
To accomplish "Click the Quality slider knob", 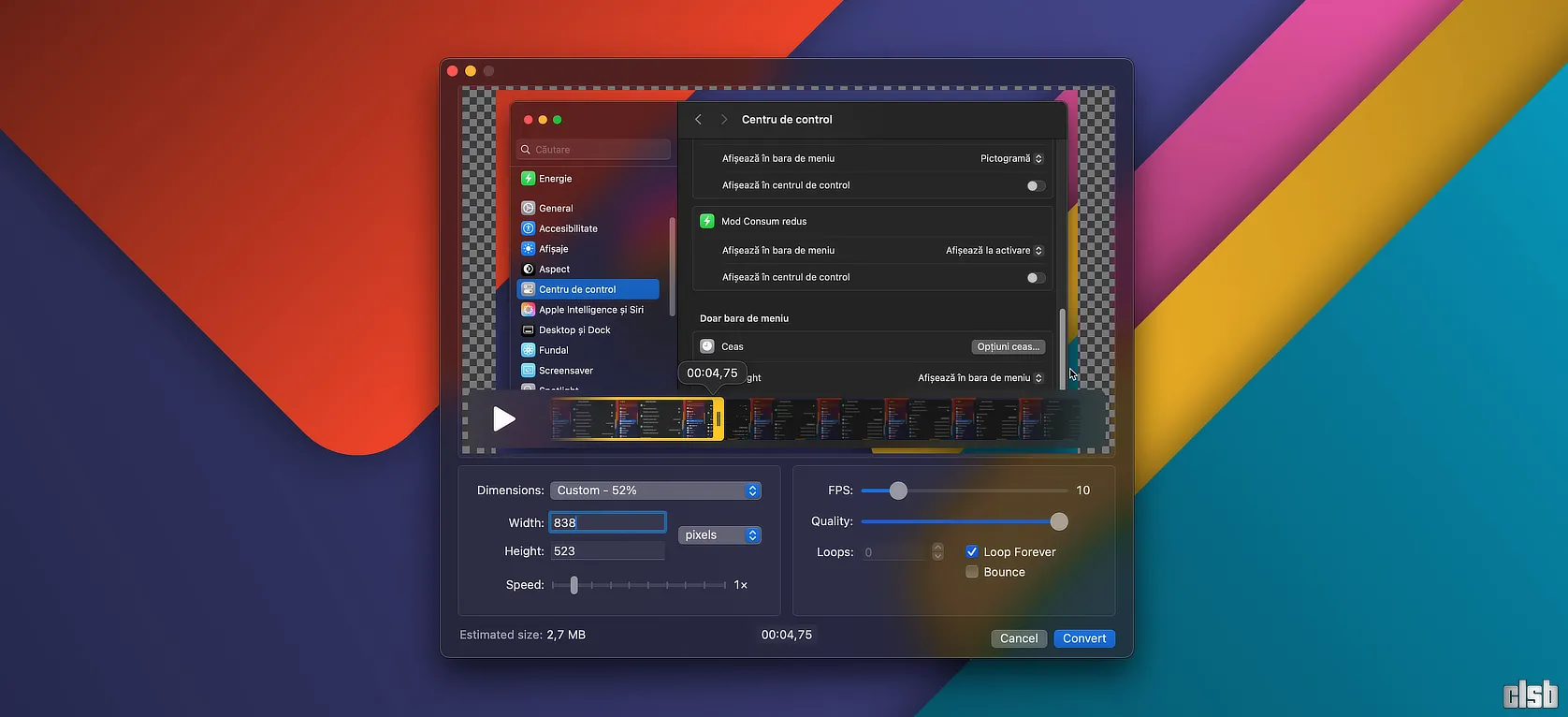I will coord(1059,521).
